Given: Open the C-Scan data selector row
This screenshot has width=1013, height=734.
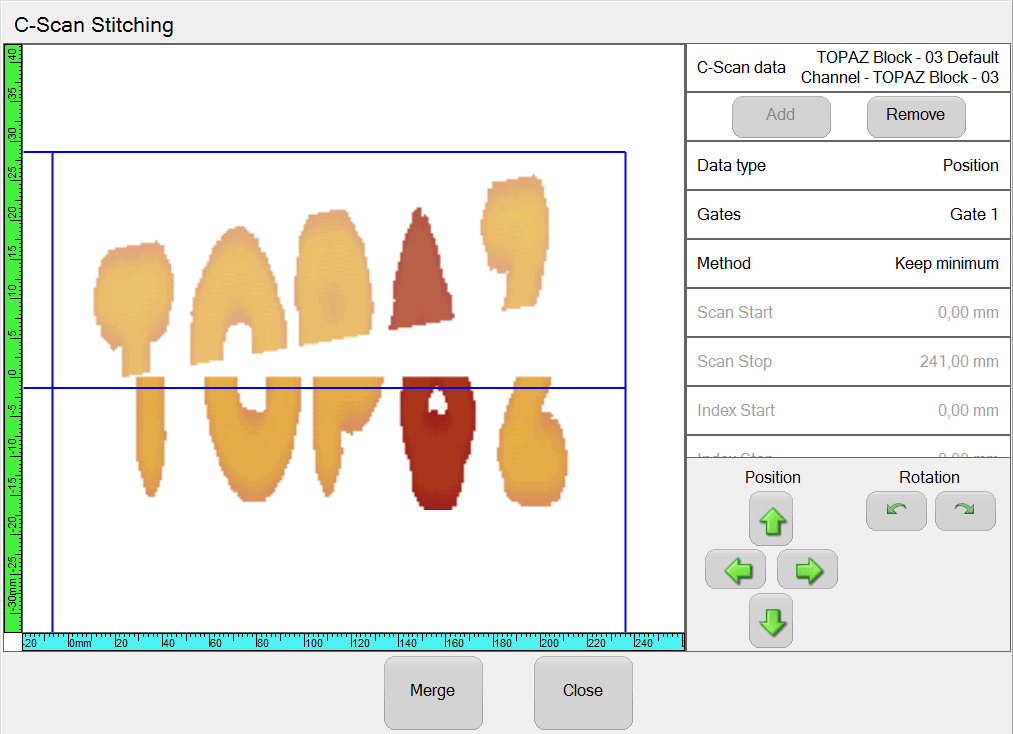Looking at the screenshot, I should (x=848, y=68).
